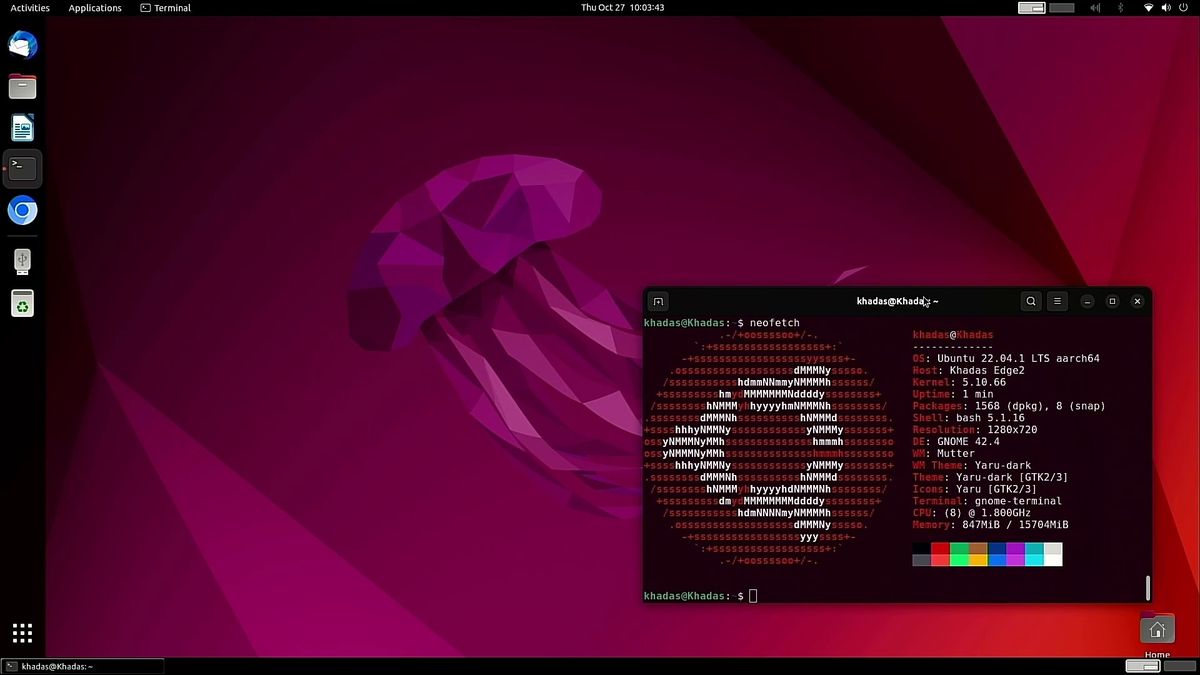Image resolution: width=1200 pixels, height=675 pixels.
Task: Open the USB drive icon in dock
Action: 22,261
